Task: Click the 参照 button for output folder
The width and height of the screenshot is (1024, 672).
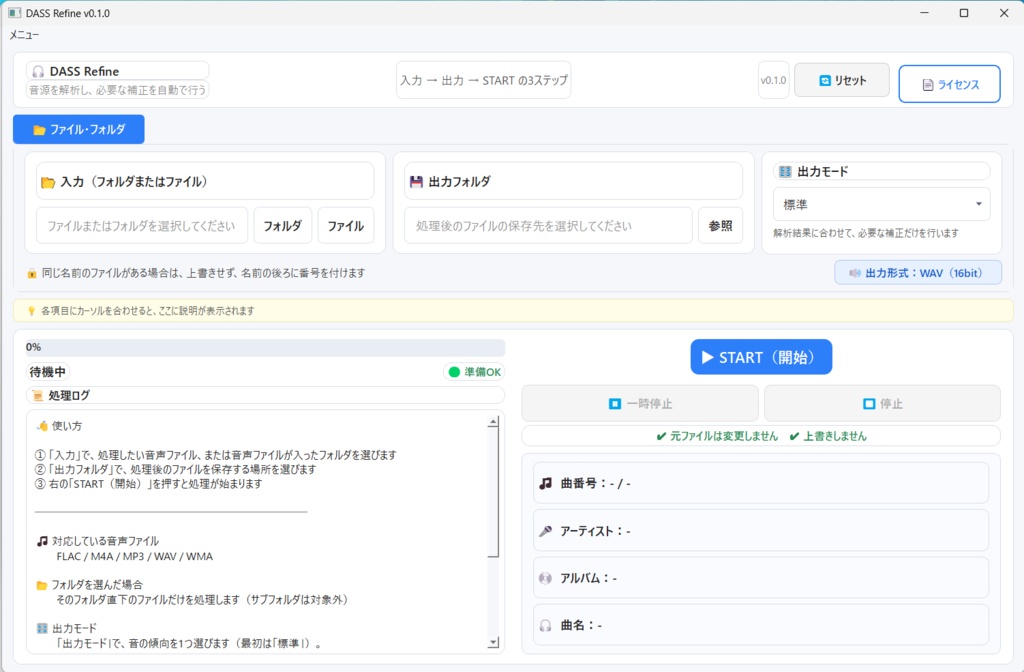Action: (x=720, y=226)
